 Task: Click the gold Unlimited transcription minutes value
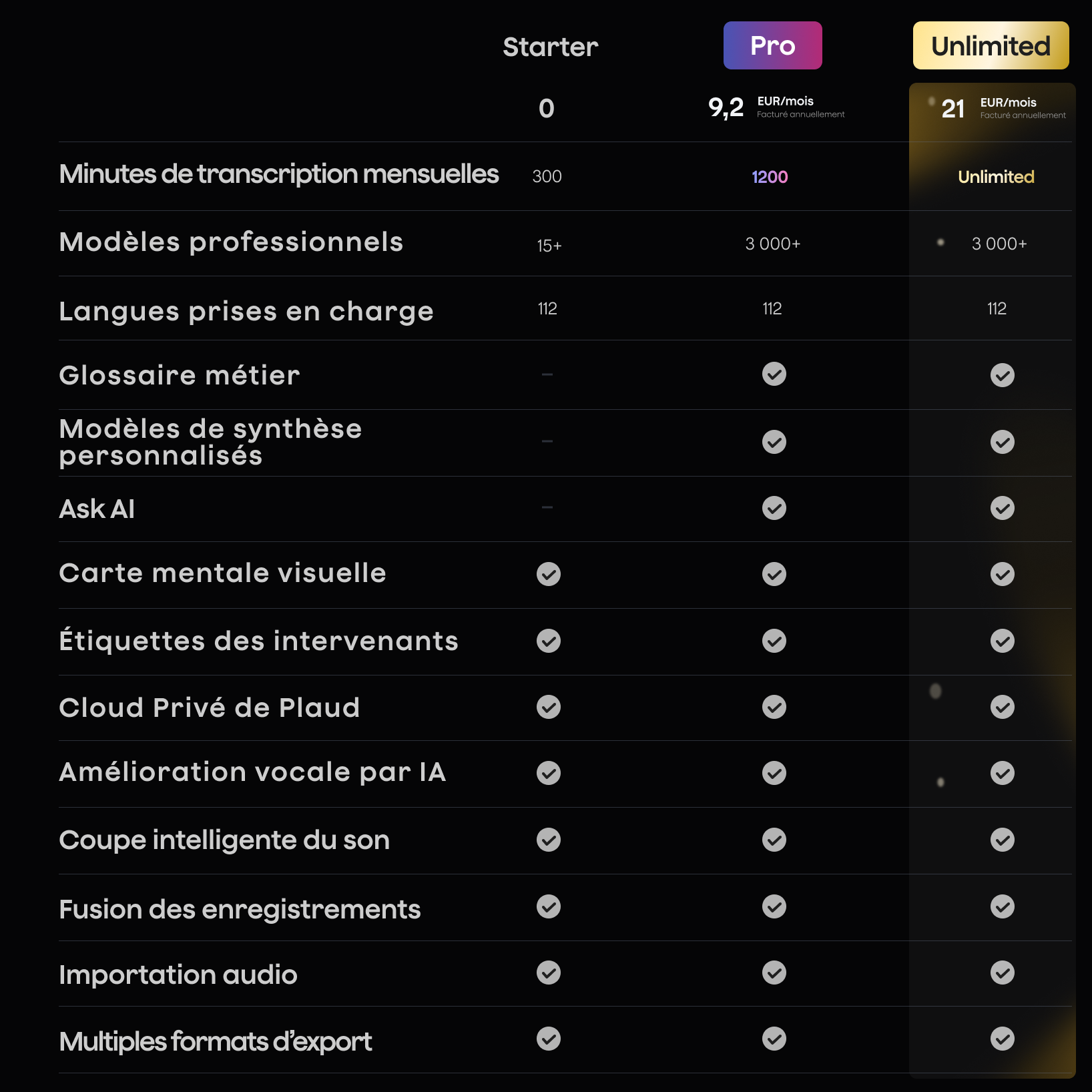996,177
